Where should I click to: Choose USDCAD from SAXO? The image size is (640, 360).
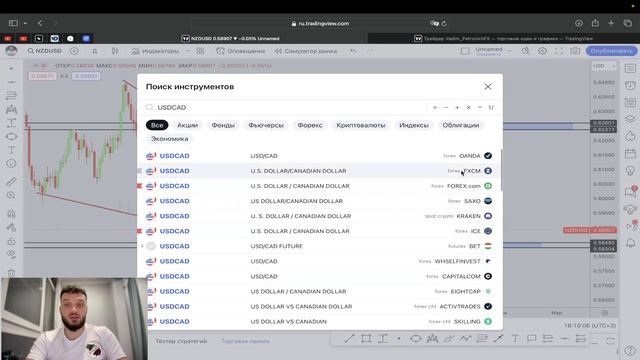tap(319, 201)
